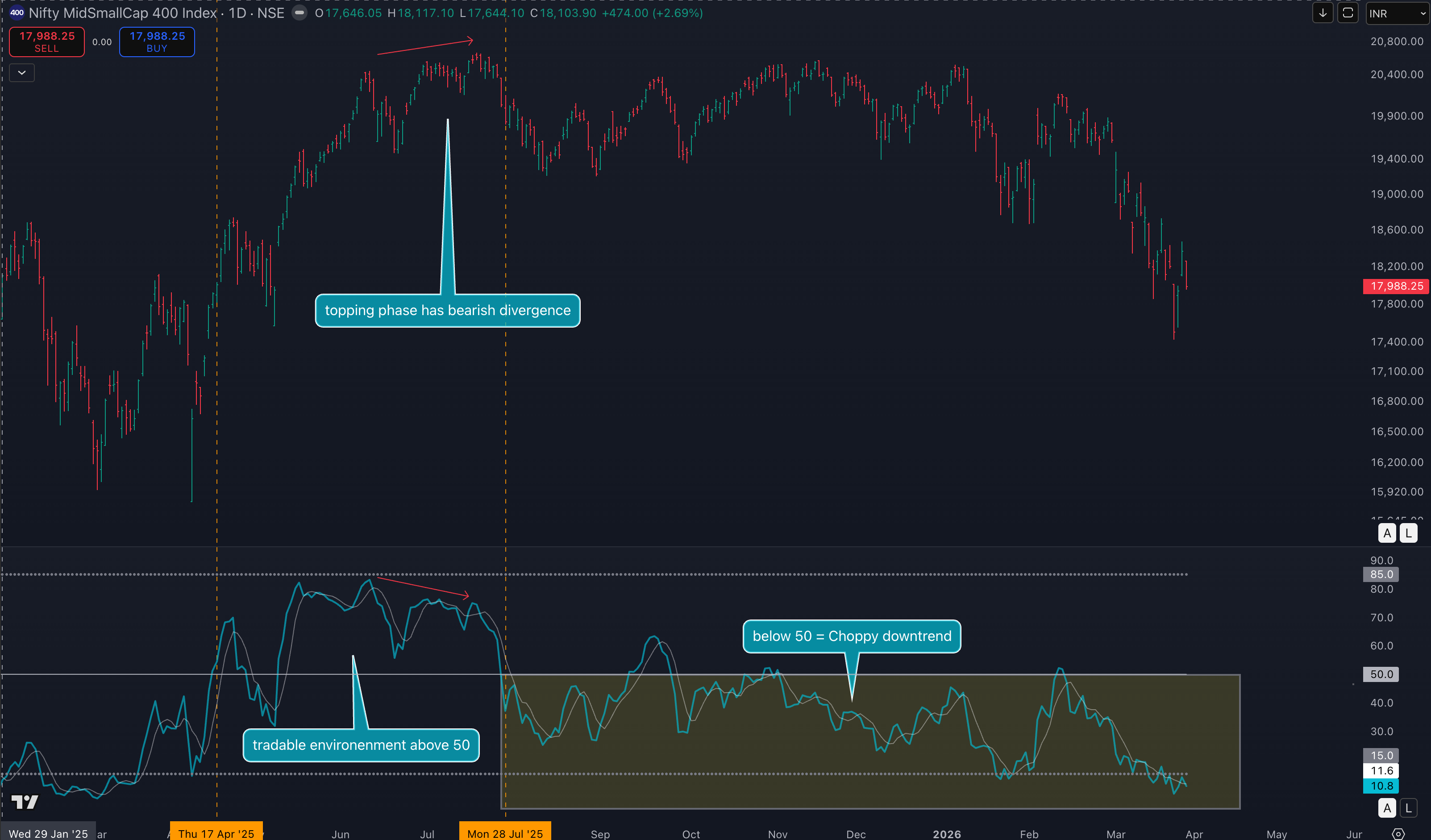Image resolution: width=1431 pixels, height=840 pixels.
Task: Click the 2026 label on time axis
Action: [x=947, y=834]
